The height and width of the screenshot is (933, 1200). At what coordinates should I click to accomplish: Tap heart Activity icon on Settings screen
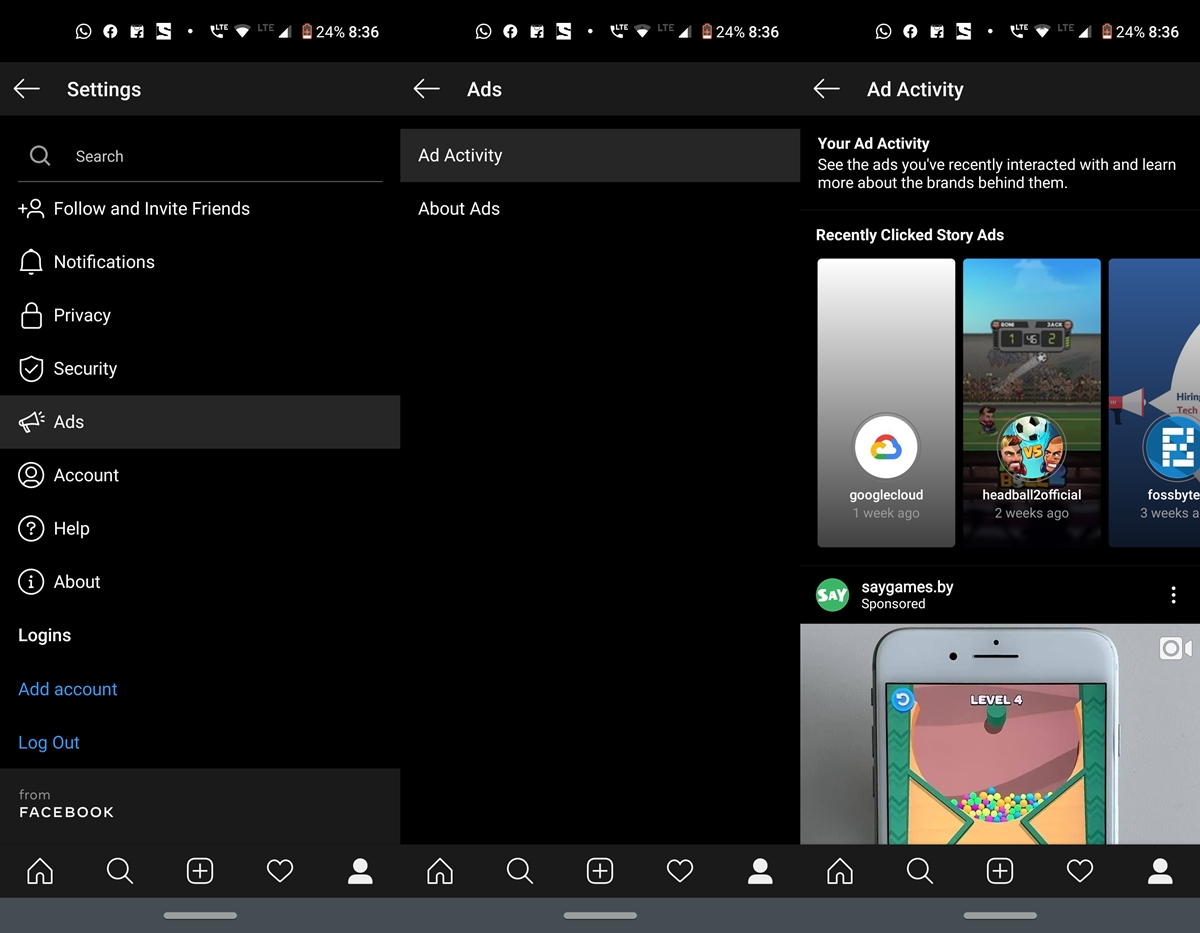280,871
